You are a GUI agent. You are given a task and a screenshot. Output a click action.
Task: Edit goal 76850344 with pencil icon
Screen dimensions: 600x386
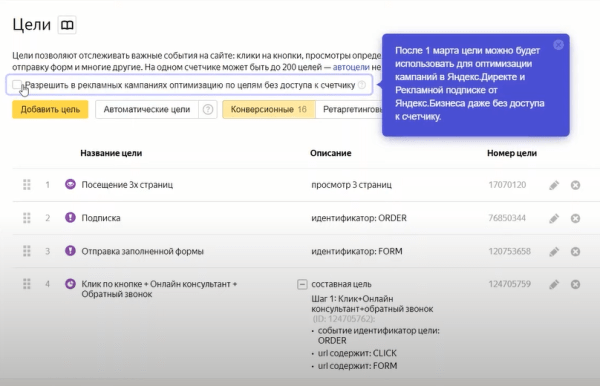(x=554, y=218)
